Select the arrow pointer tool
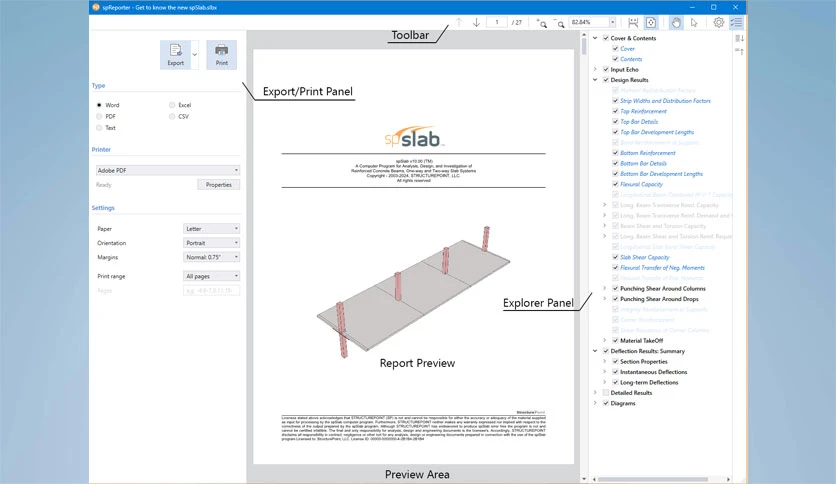Image resolution: width=836 pixels, height=484 pixels. [x=694, y=22]
